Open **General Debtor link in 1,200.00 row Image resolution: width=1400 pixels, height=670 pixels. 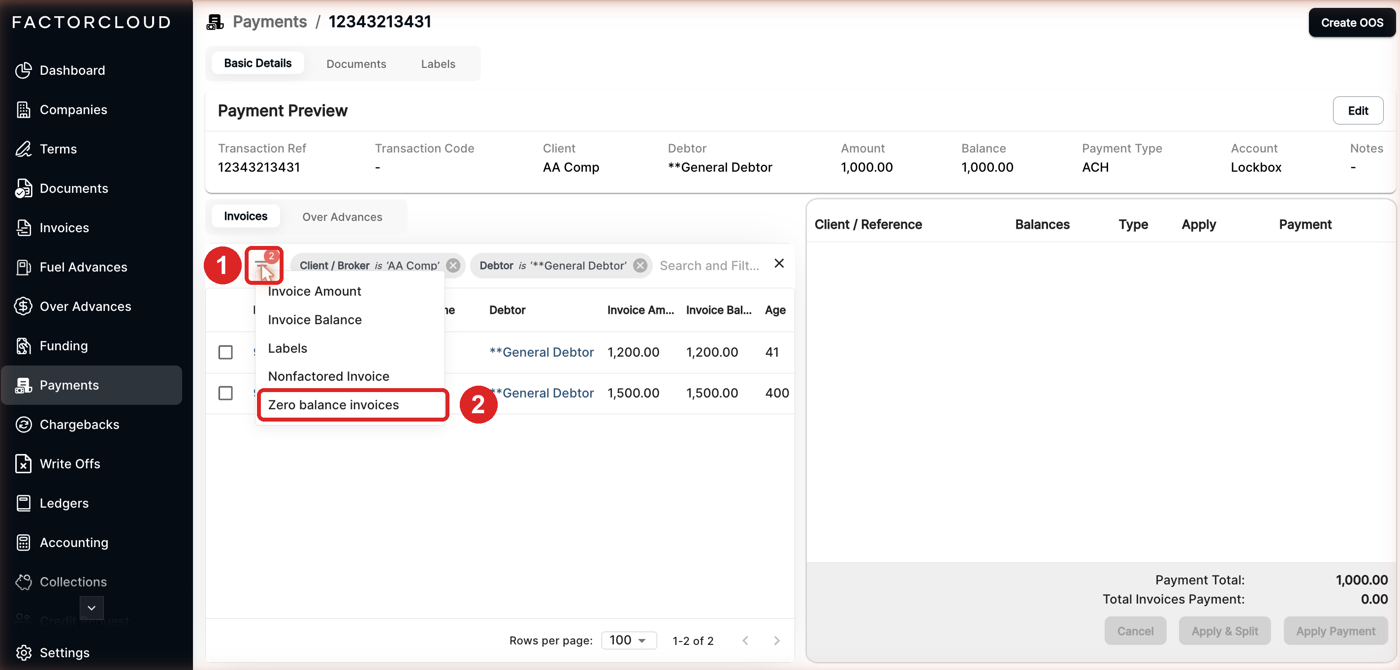[542, 352]
